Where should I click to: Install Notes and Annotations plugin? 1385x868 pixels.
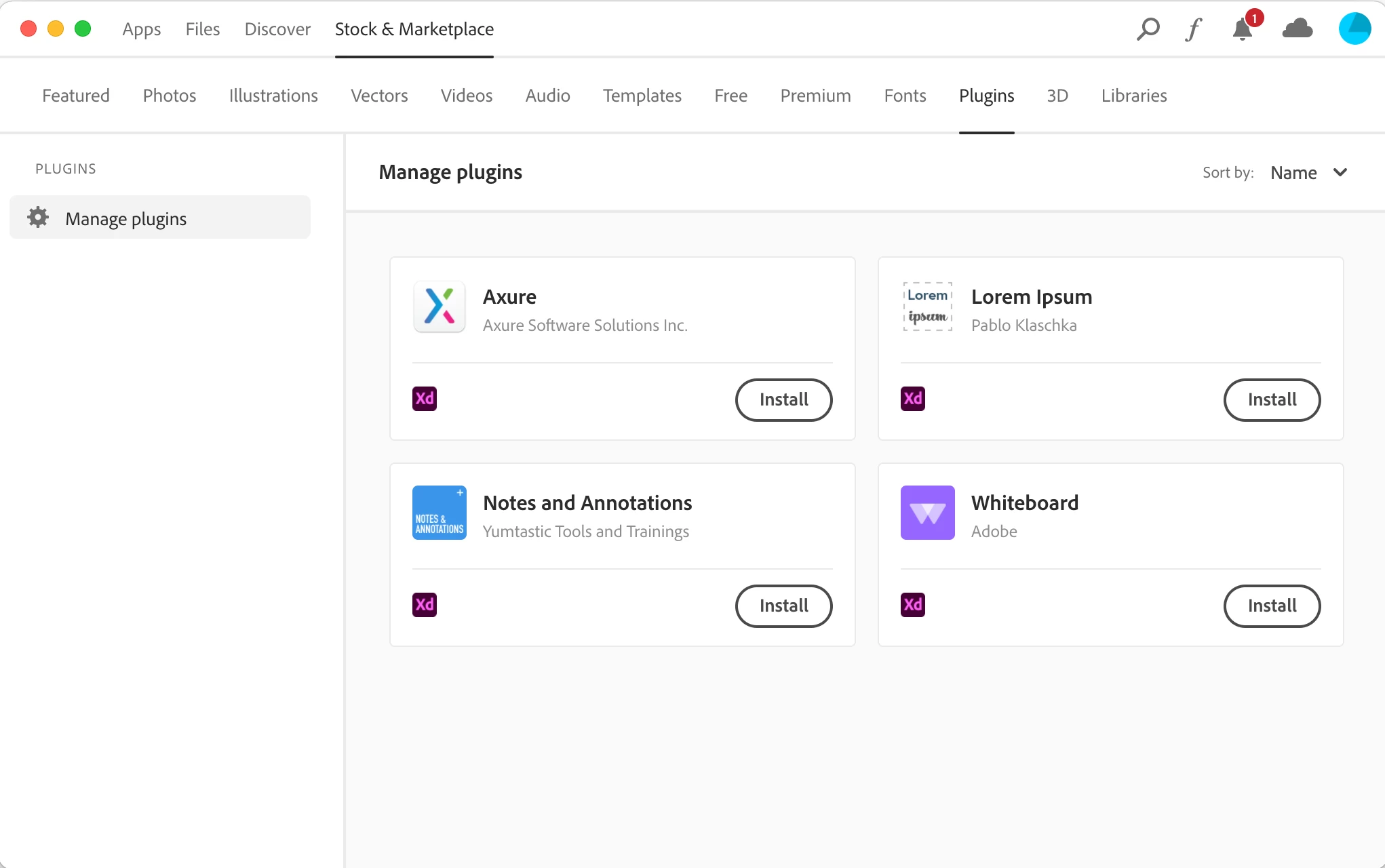(x=783, y=606)
